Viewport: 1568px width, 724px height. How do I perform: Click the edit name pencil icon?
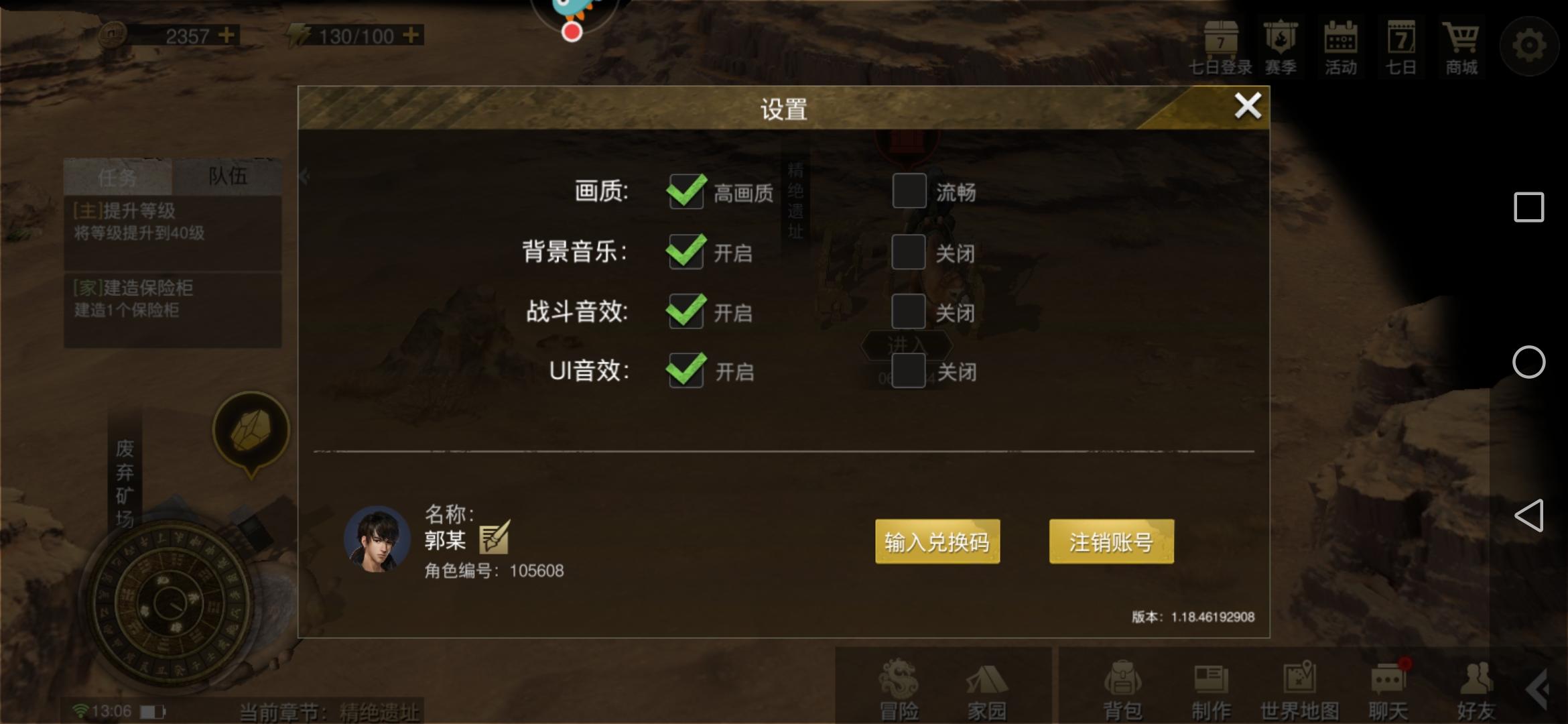click(495, 538)
